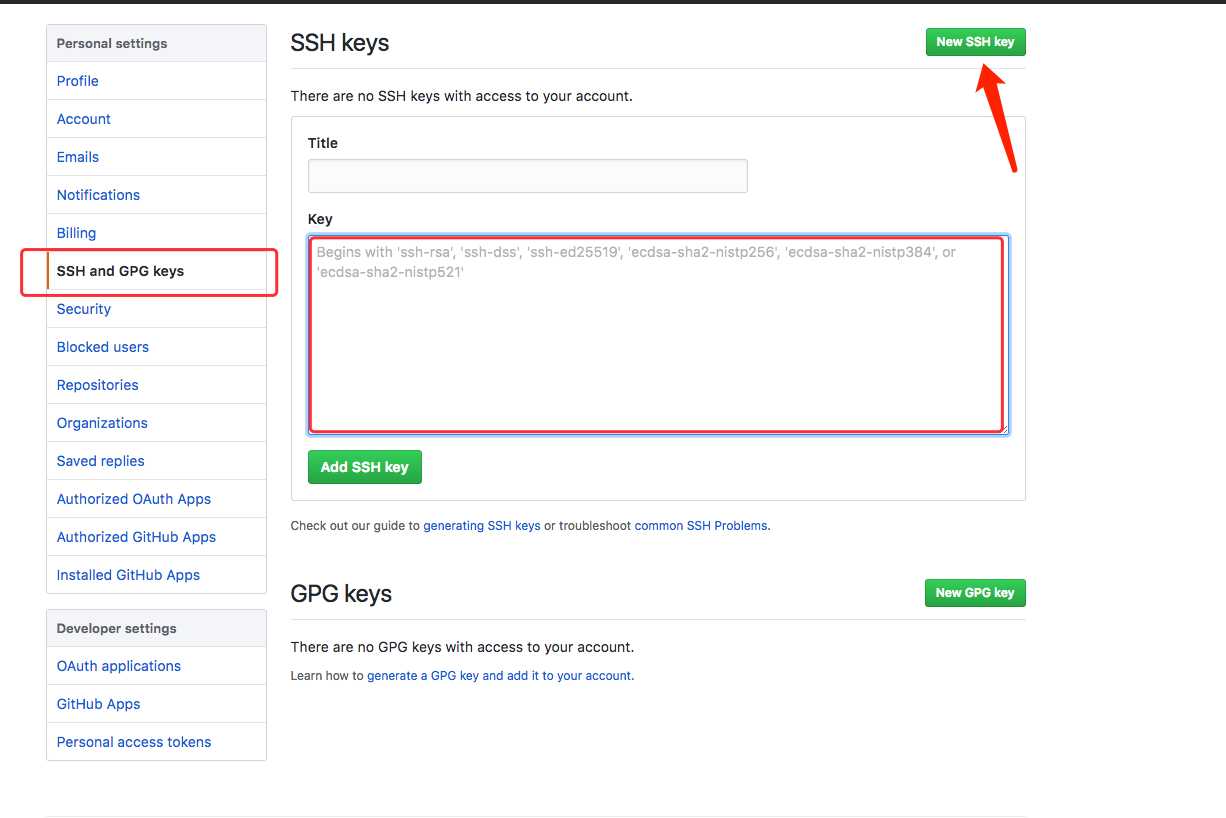The image size is (1226, 818).
Task: Select Notifications in the sidebar
Action: coord(98,195)
